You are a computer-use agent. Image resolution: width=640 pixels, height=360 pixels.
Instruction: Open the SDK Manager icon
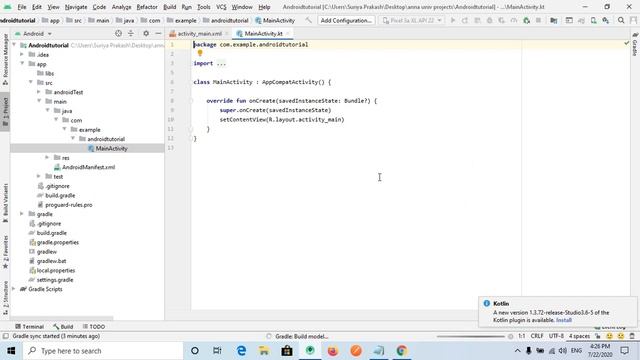point(606,20)
